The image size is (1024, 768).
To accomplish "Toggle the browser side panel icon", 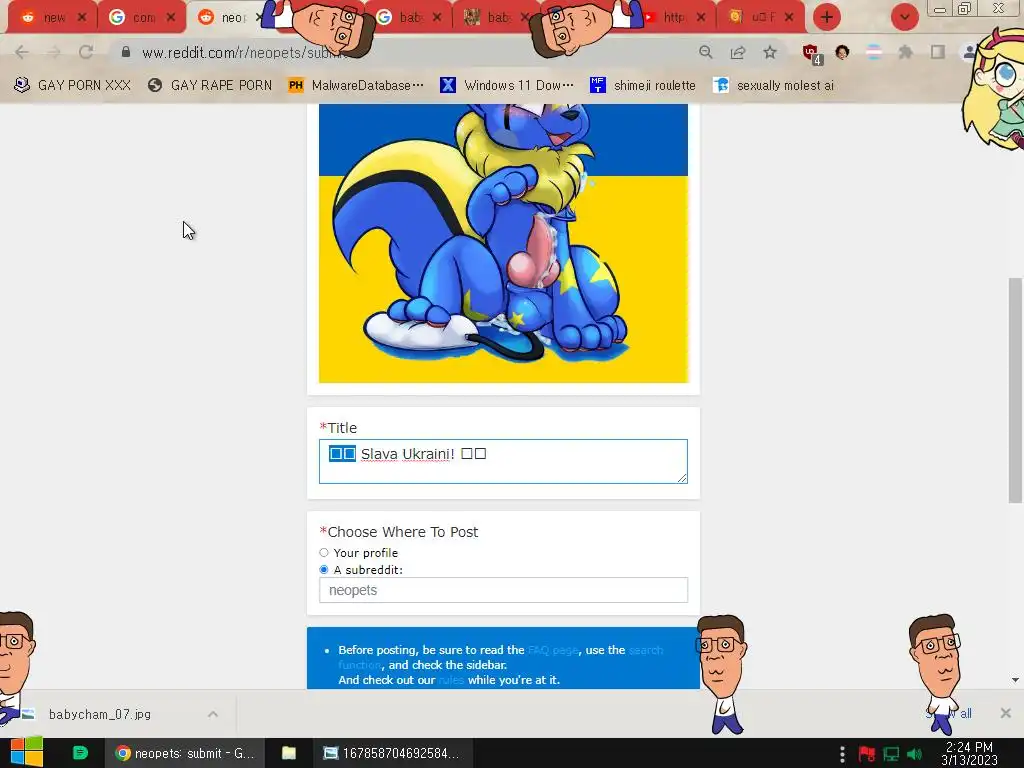I will pos(938,52).
